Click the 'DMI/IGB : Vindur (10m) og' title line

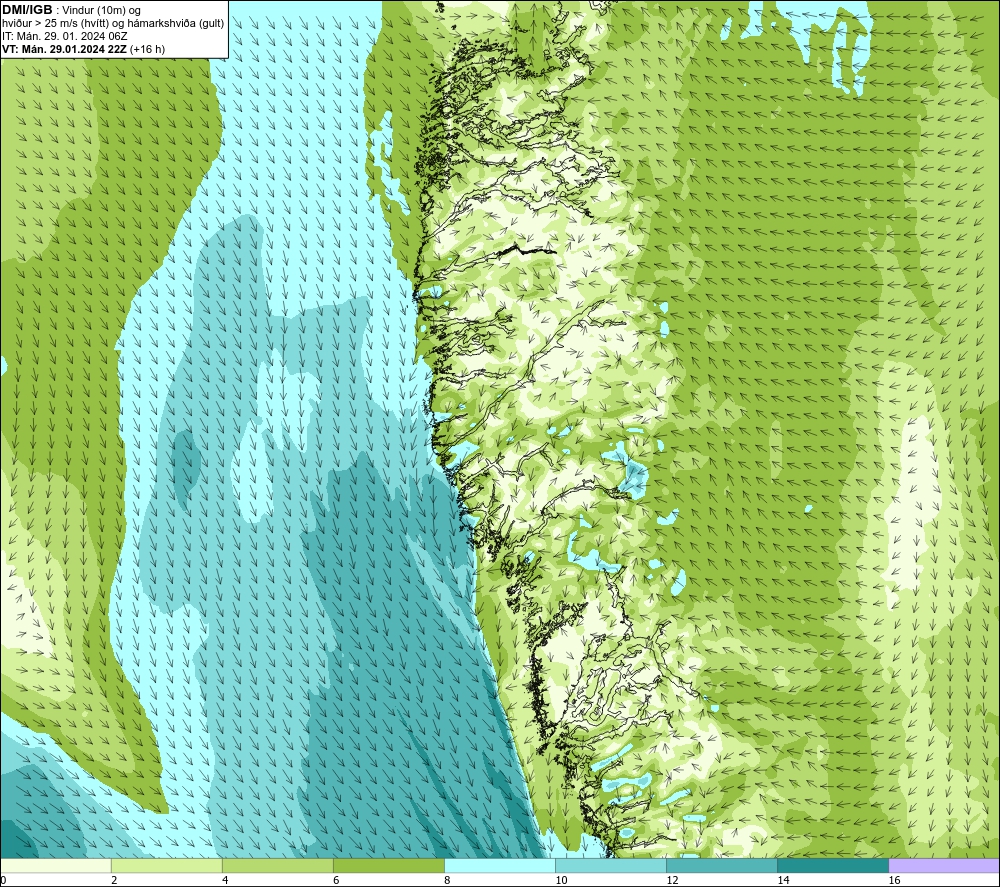coord(71,10)
